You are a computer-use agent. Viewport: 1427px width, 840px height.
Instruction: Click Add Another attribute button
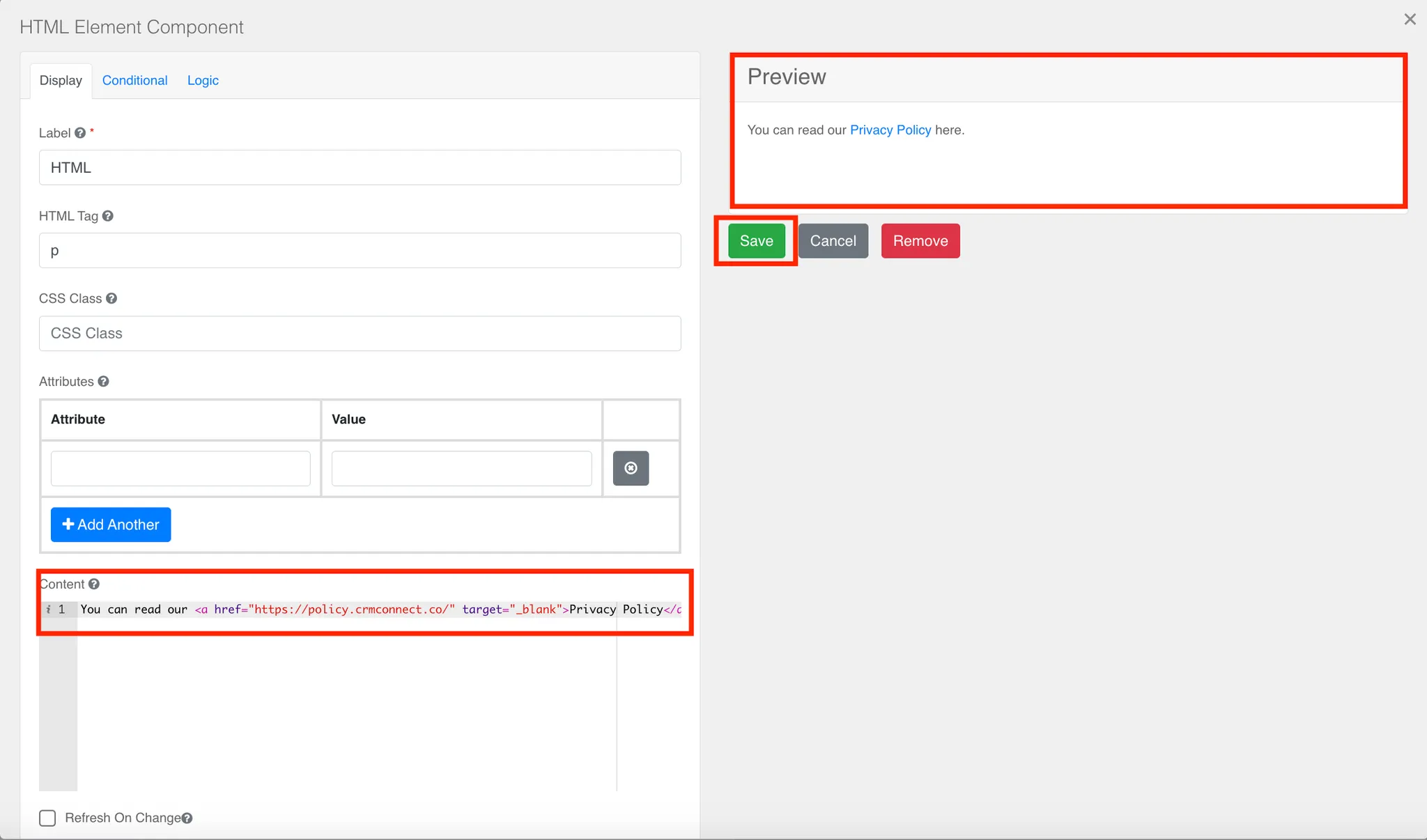[x=111, y=524]
